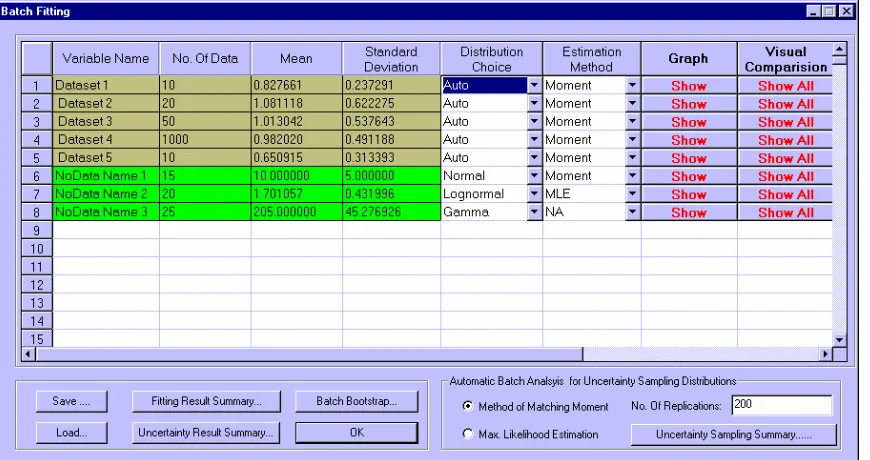Click Show graph button for Dataset 1
Screen dimensions: 870x460
pos(689,85)
